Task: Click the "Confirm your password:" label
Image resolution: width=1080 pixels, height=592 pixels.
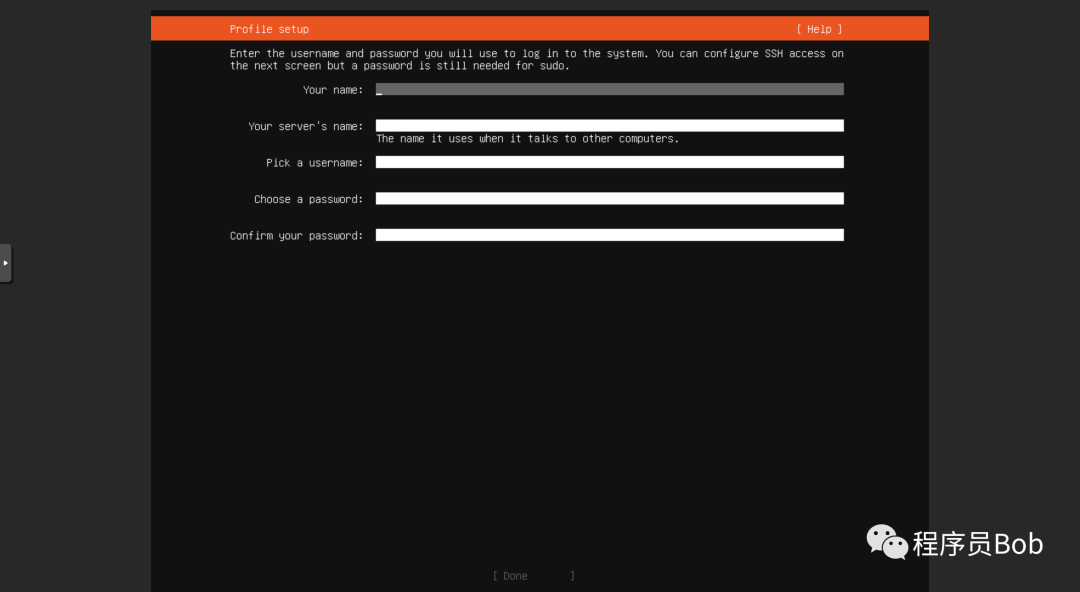Action: coord(296,236)
